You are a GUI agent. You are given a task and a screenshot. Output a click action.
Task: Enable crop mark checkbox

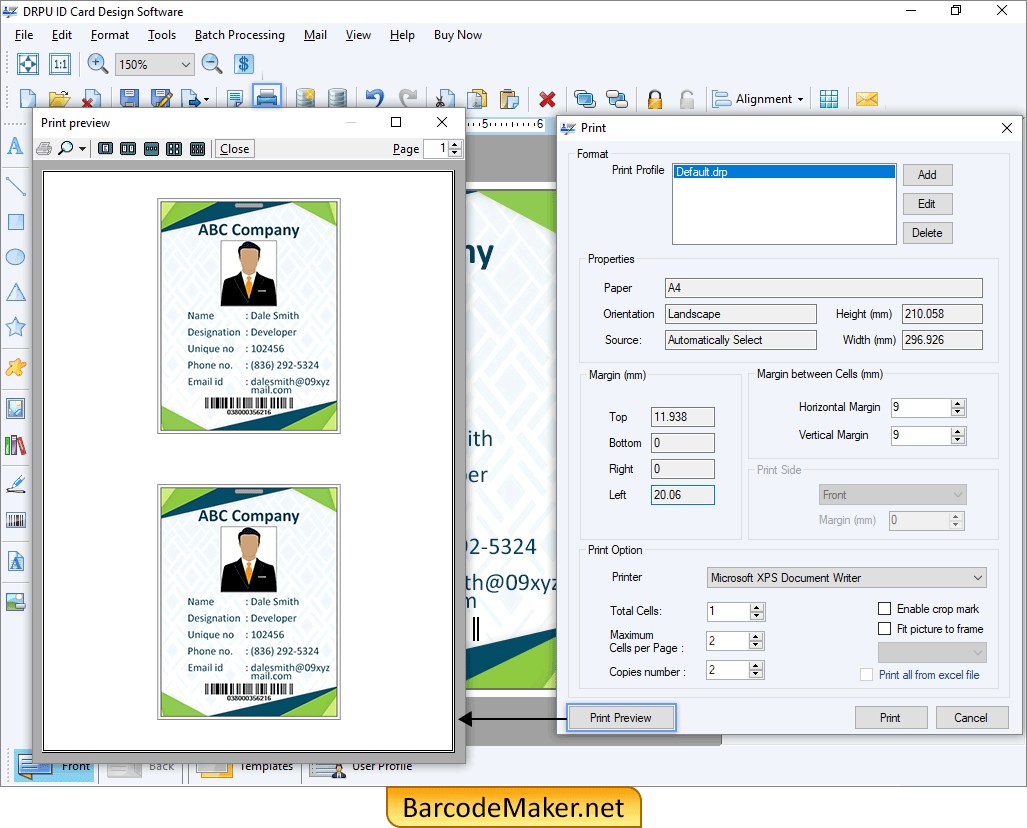[884, 609]
